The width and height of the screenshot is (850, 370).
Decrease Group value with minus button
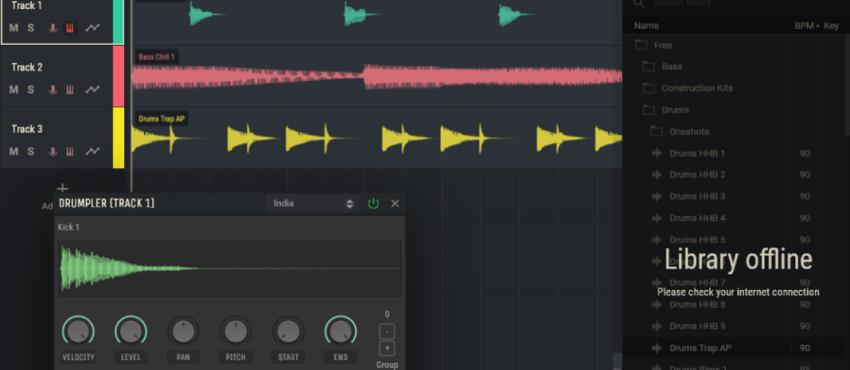pos(387,331)
